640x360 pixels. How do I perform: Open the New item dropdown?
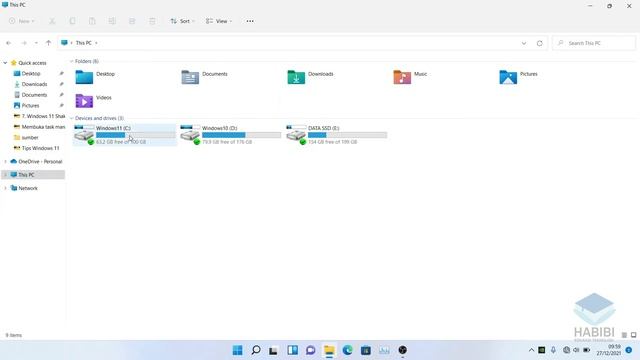coord(22,21)
